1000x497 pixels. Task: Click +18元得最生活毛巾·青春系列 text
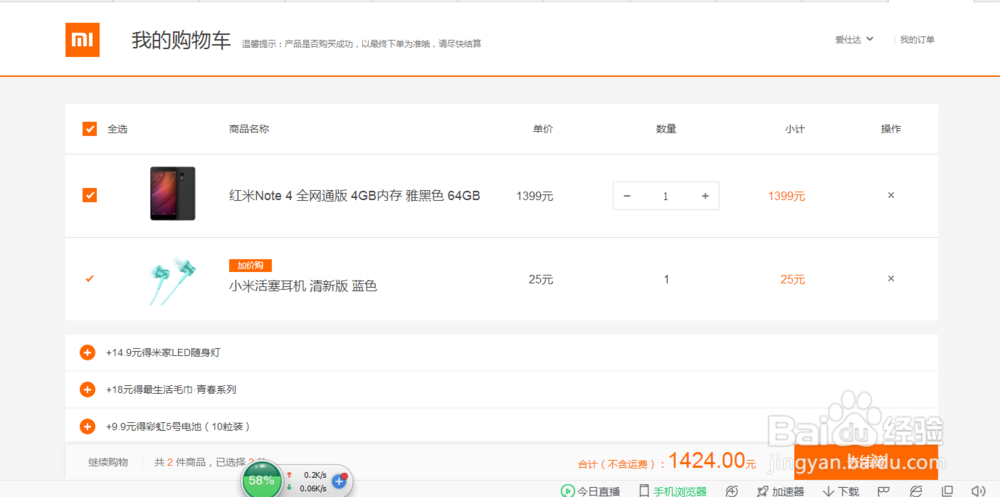pos(171,389)
